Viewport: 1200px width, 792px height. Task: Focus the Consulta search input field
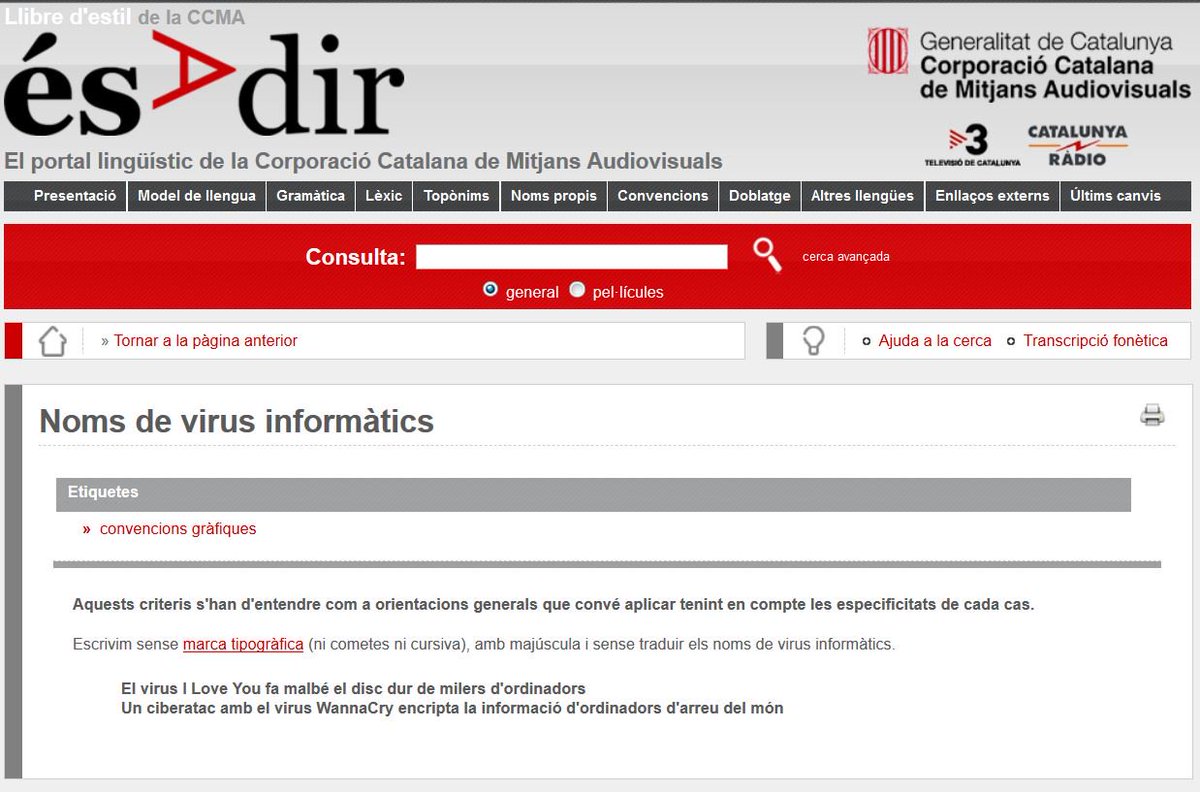[x=571, y=257]
